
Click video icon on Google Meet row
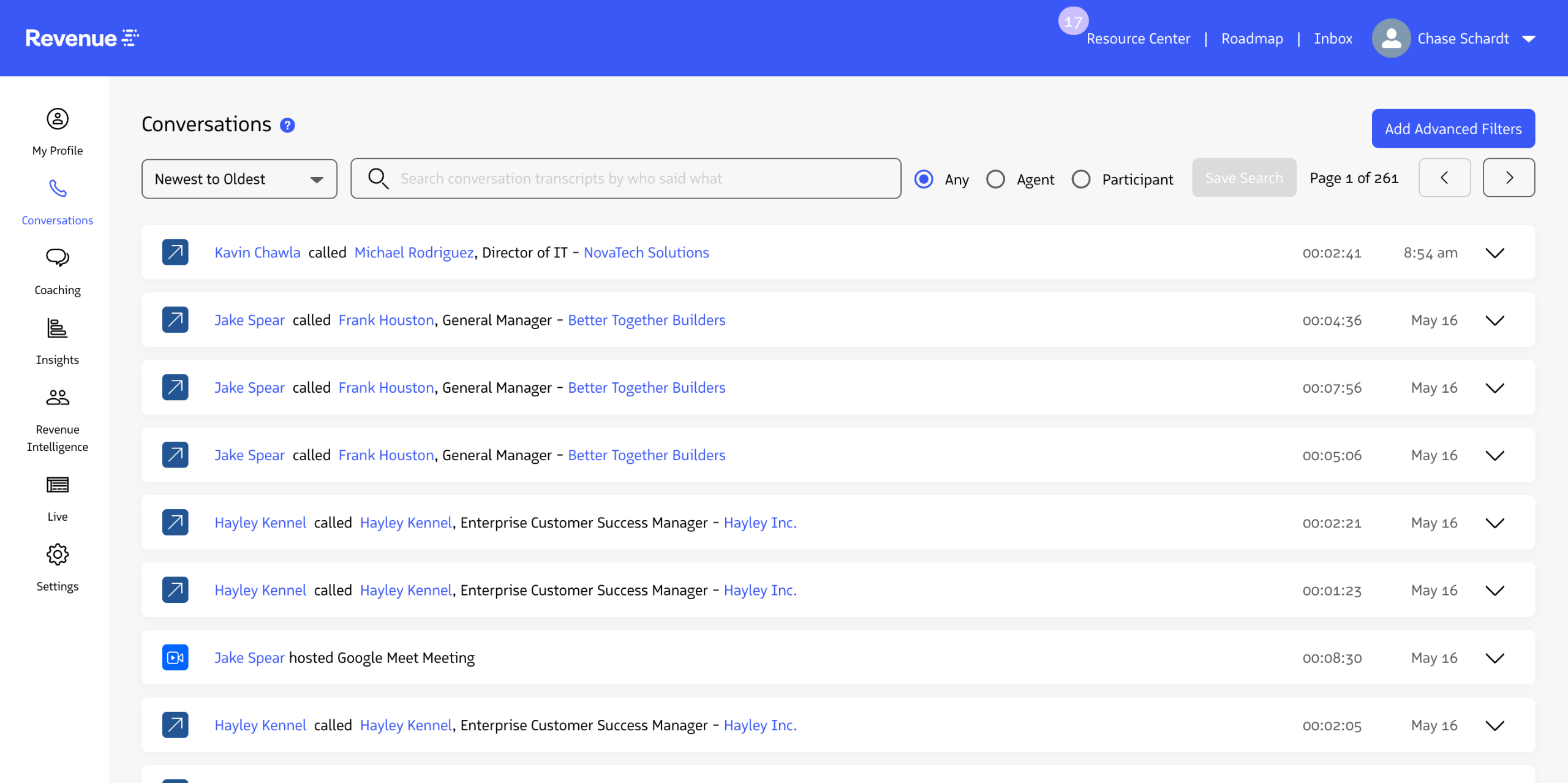[175, 657]
